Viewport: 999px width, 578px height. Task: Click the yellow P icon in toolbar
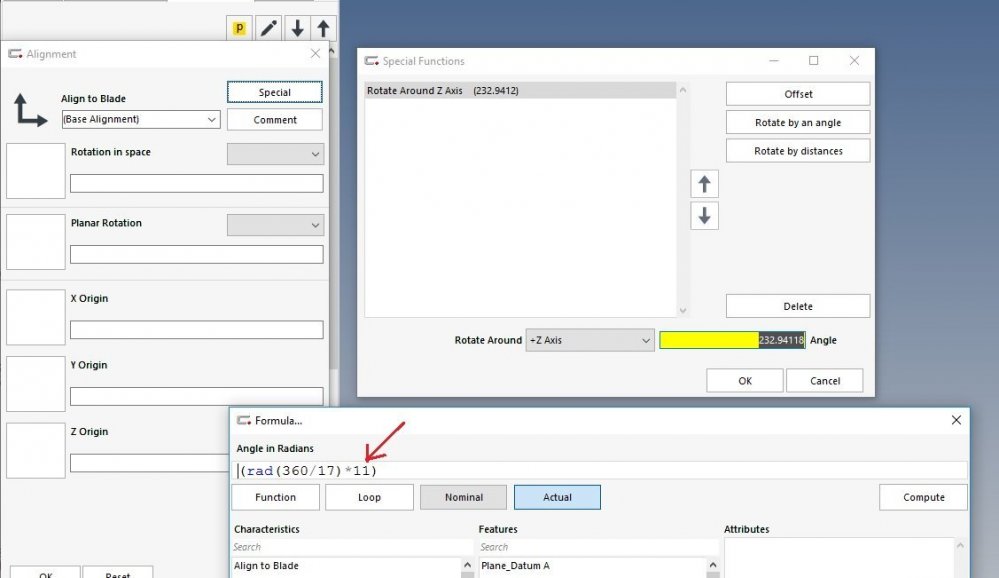pyautogui.click(x=240, y=28)
